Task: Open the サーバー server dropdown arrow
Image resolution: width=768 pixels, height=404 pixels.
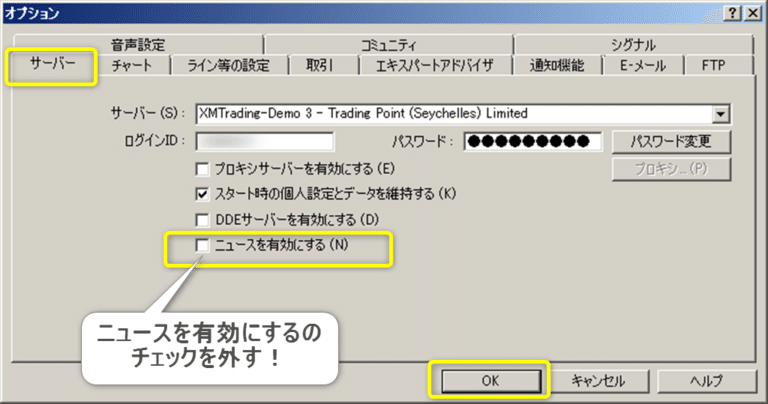Action: 720,115
